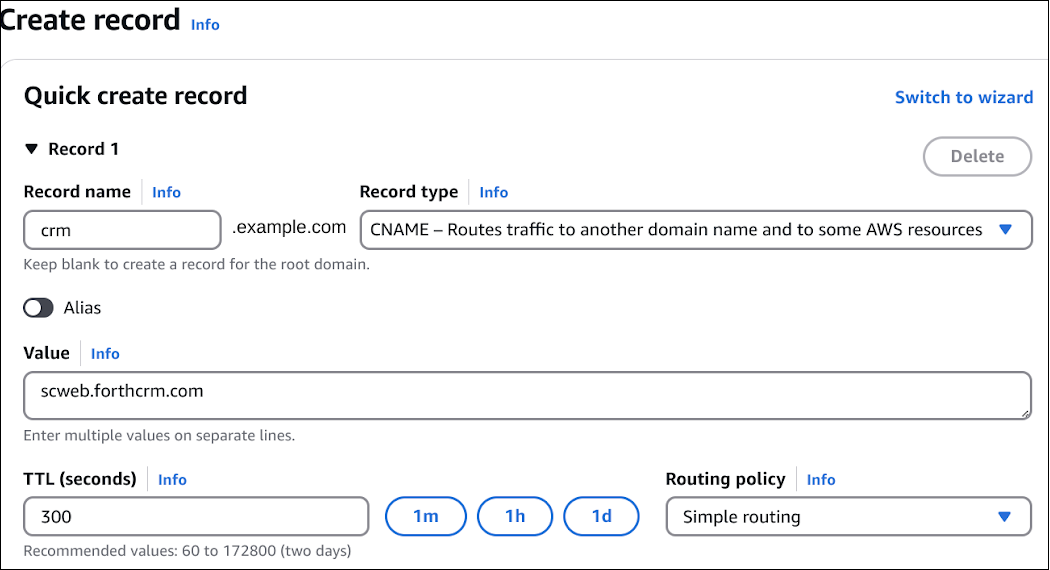Viewport: 1050px width, 570px height.
Task: Click the Value box with scweb.forthcrm.com
Action: point(526,395)
